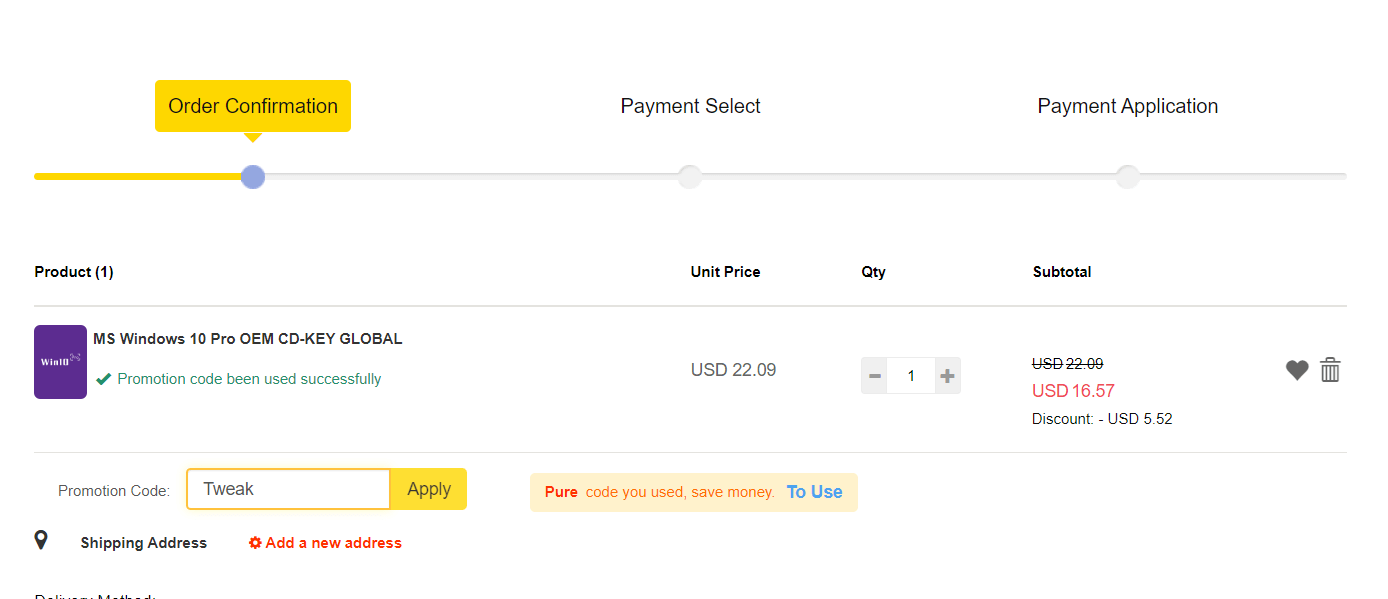Screen dimensions: 1388x599
Task: Click the heart wishlist icon
Action: pyautogui.click(x=1297, y=370)
